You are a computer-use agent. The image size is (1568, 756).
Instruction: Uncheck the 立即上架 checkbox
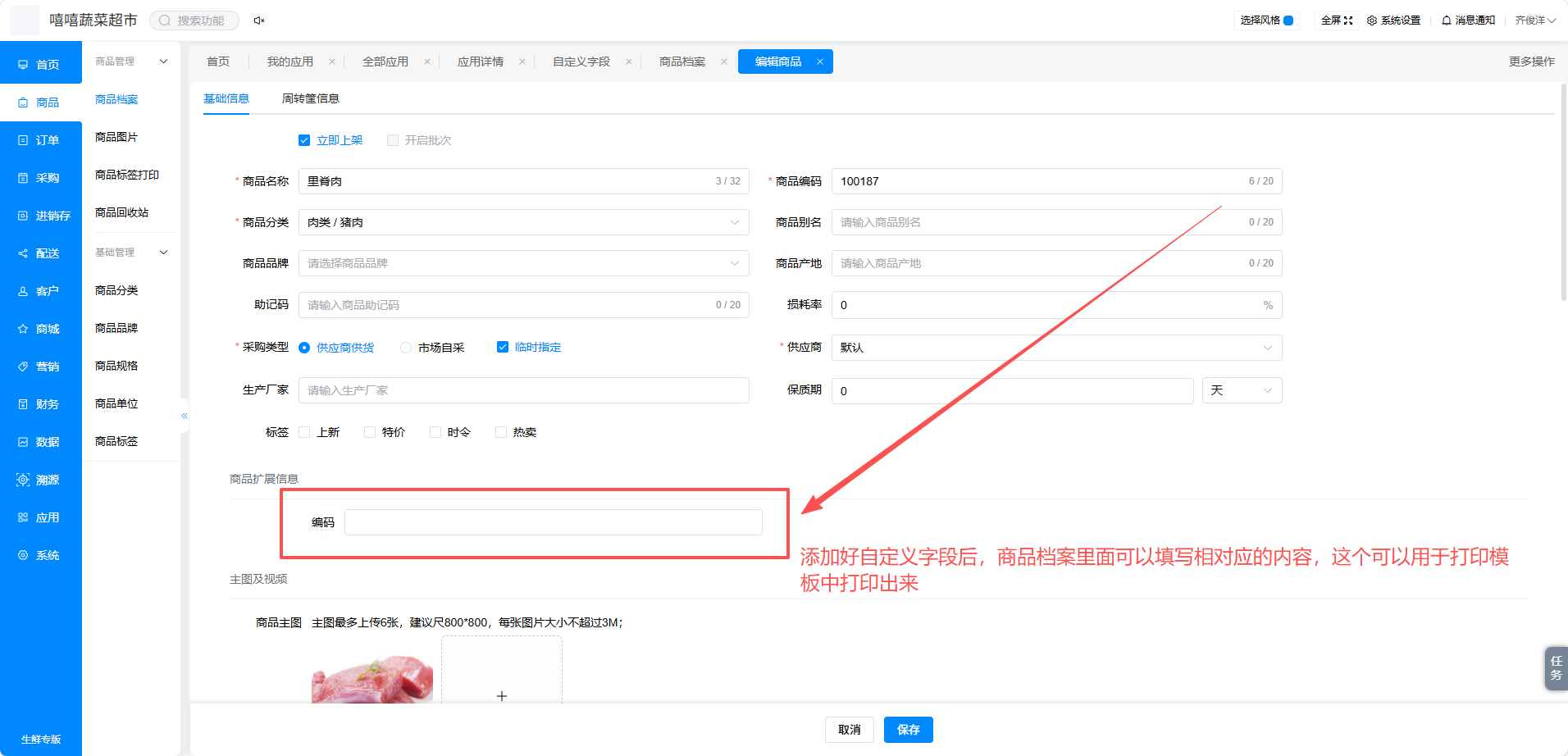click(x=304, y=140)
